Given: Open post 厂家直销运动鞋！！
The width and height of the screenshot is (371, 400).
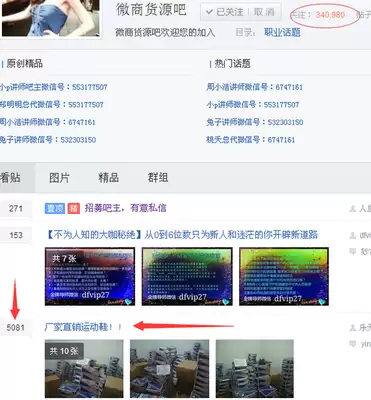Looking at the screenshot, I should 83,327.
